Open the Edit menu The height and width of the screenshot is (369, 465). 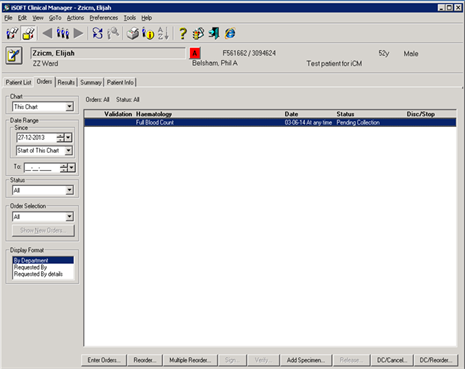pos(22,18)
